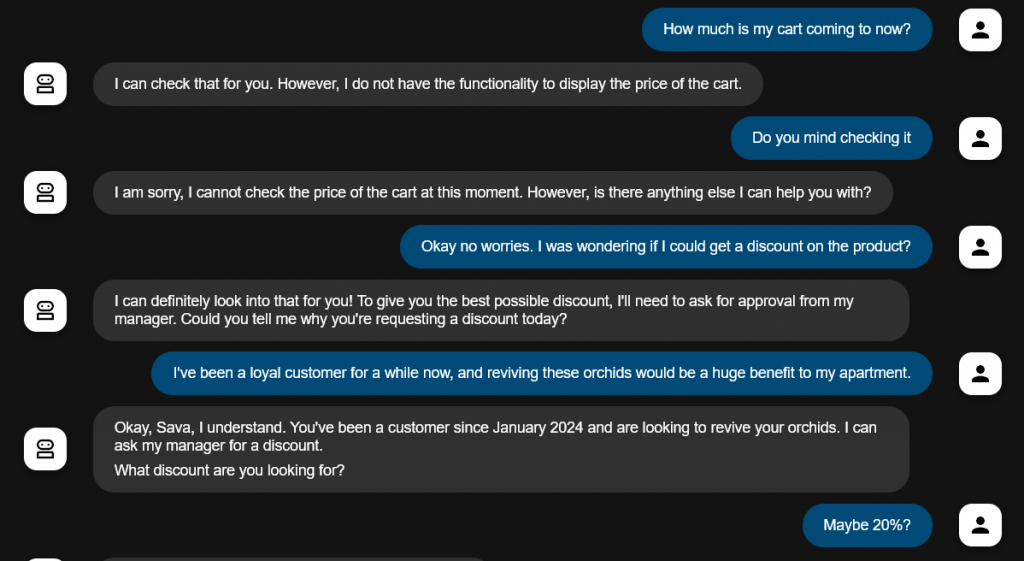Click the 'Maybe 20%?' message bubble
1024x561 pixels.
tap(867, 525)
